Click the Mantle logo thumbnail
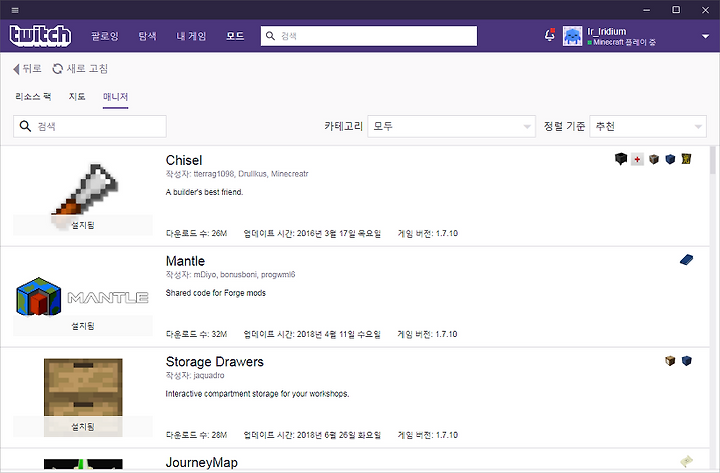This screenshot has width=720, height=473. tap(82, 297)
